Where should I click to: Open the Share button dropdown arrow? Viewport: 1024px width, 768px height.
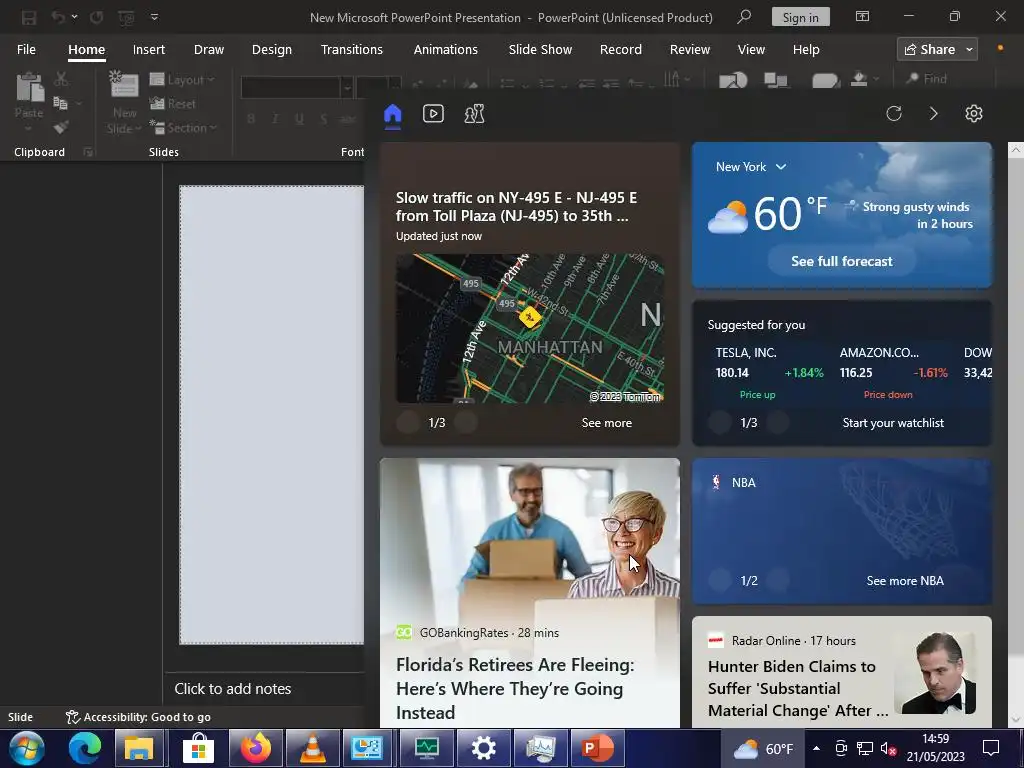point(970,50)
